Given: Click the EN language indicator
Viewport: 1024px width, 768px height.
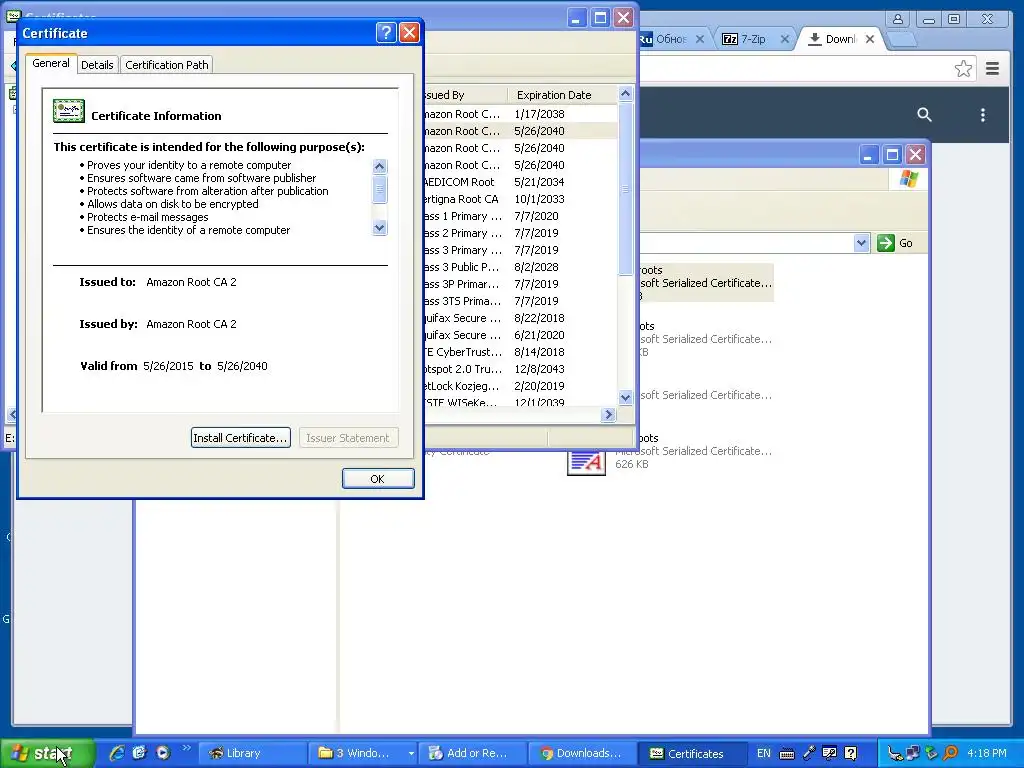Looking at the screenshot, I should 763,753.
